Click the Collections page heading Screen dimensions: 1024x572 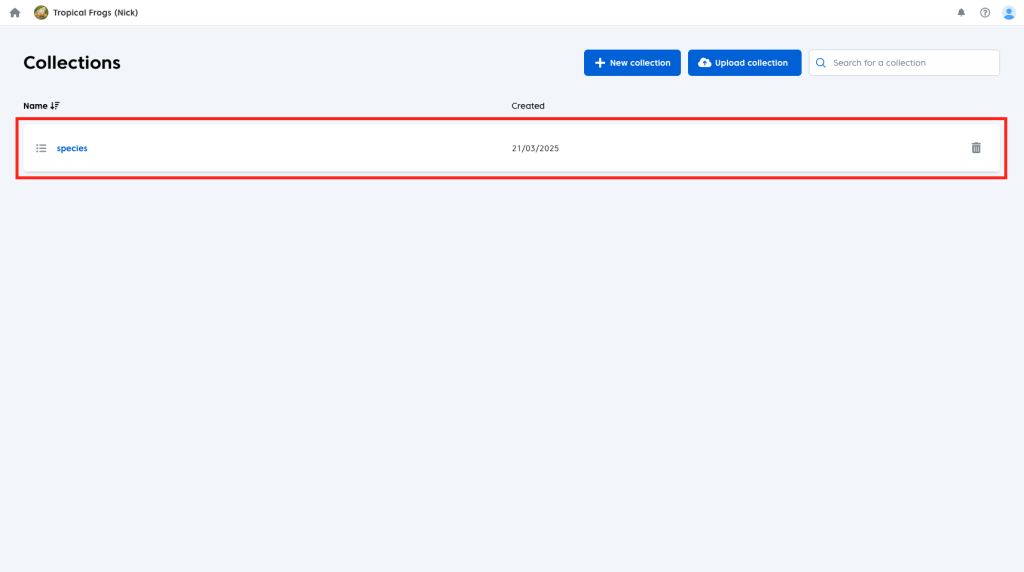72,63
